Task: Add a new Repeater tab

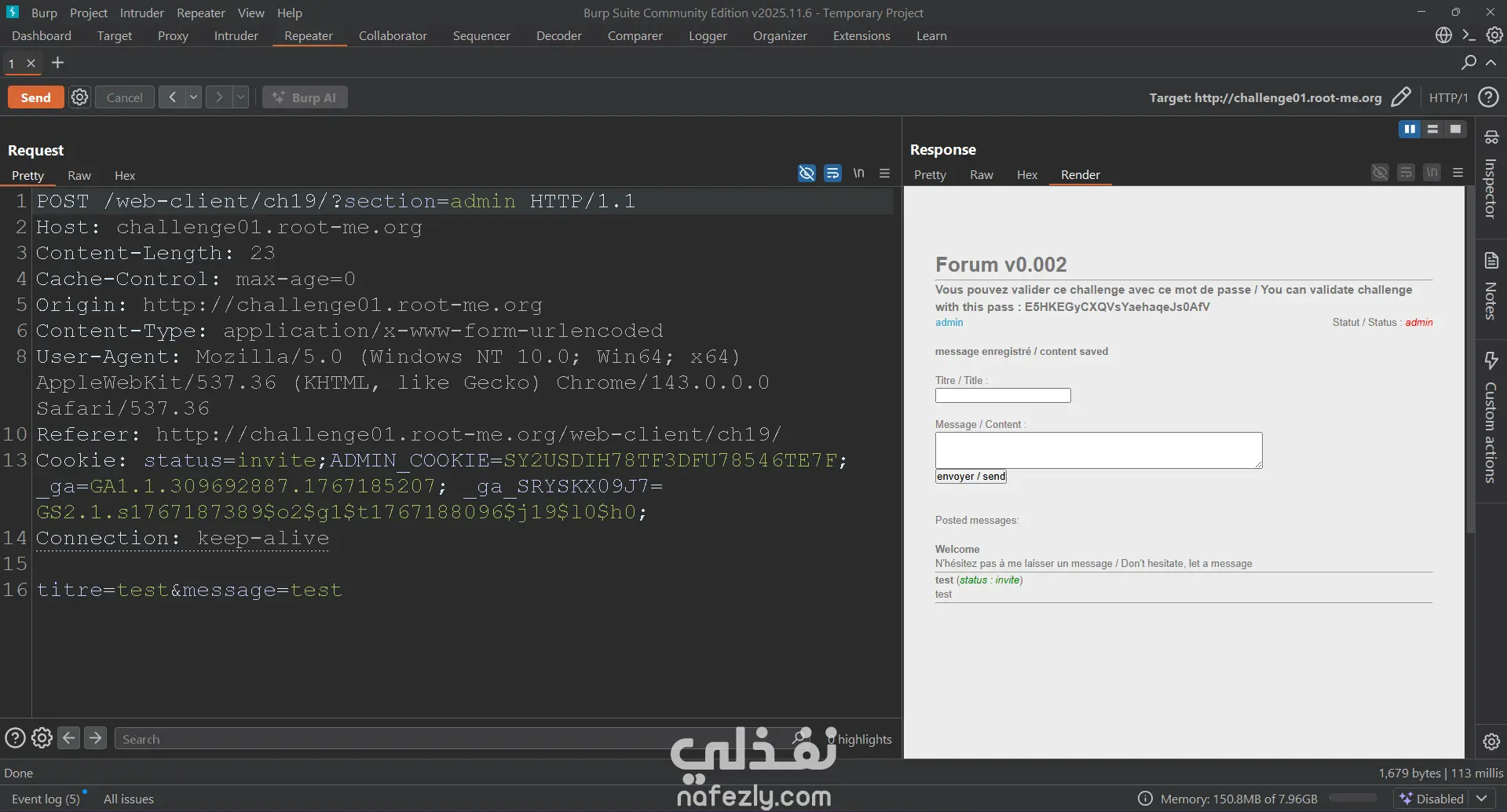Action: coord(57,63)
